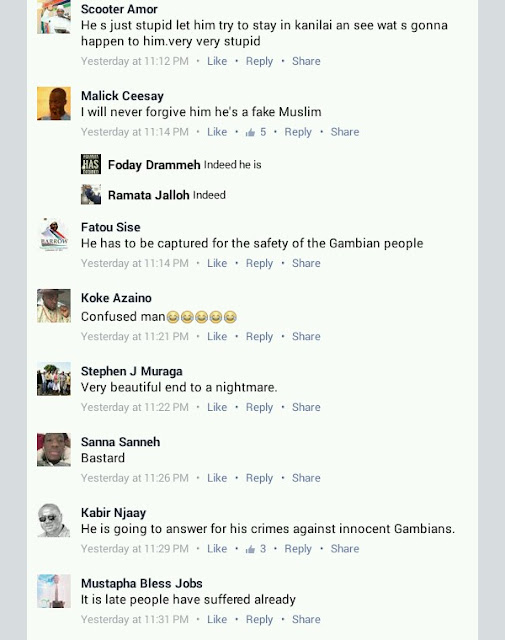The height and width of the screenshot is (640, 505).
Task: Open the like count on Malick Ceesay's comment
Action: (256, 132)
